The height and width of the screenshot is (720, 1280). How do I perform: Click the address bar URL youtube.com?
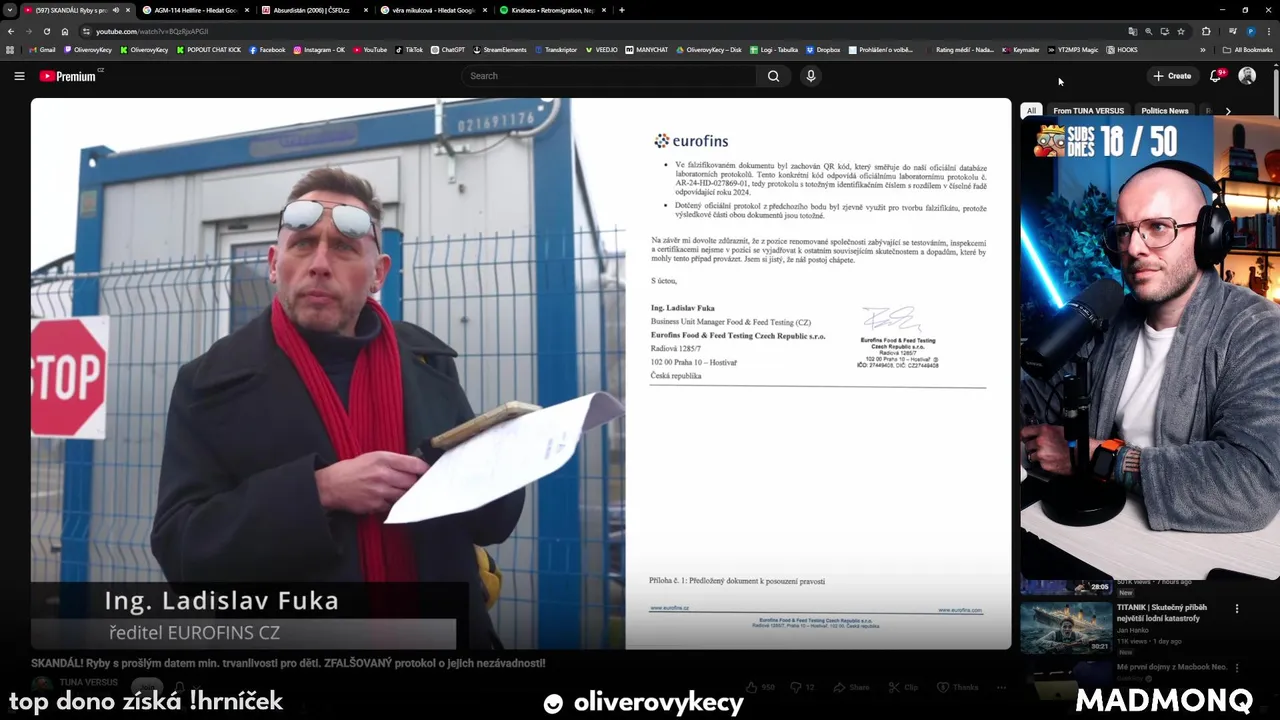tap(152, 31)
